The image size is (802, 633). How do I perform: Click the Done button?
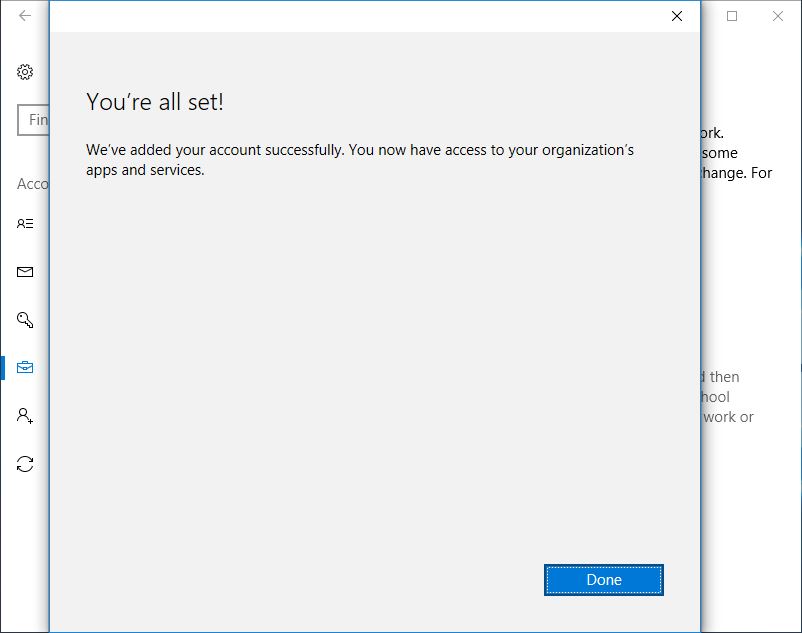(x=603, y=580)
